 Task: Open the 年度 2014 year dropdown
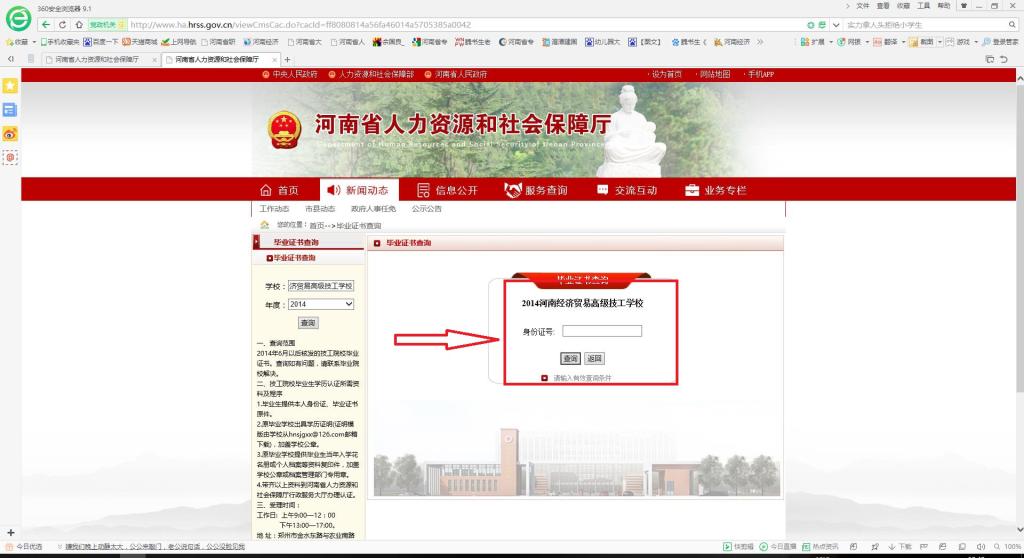(321, 304)
